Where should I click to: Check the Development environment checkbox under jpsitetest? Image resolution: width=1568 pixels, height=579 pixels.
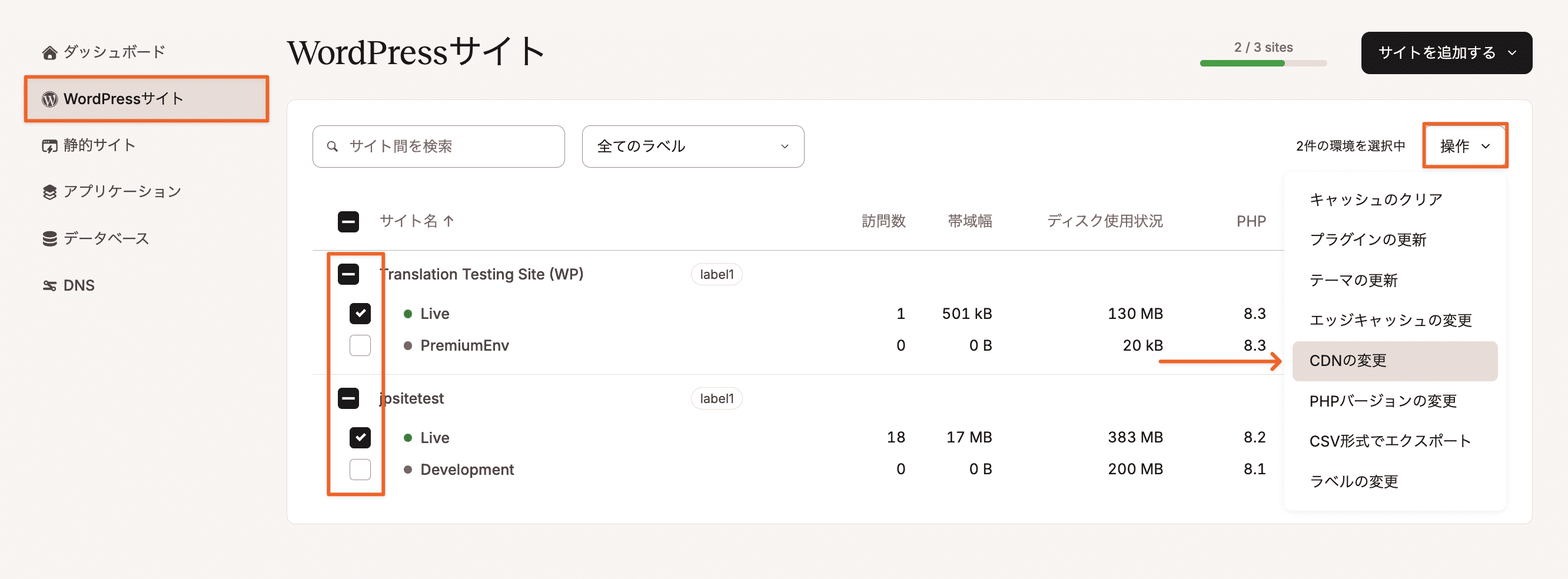(x=360, y=470)
